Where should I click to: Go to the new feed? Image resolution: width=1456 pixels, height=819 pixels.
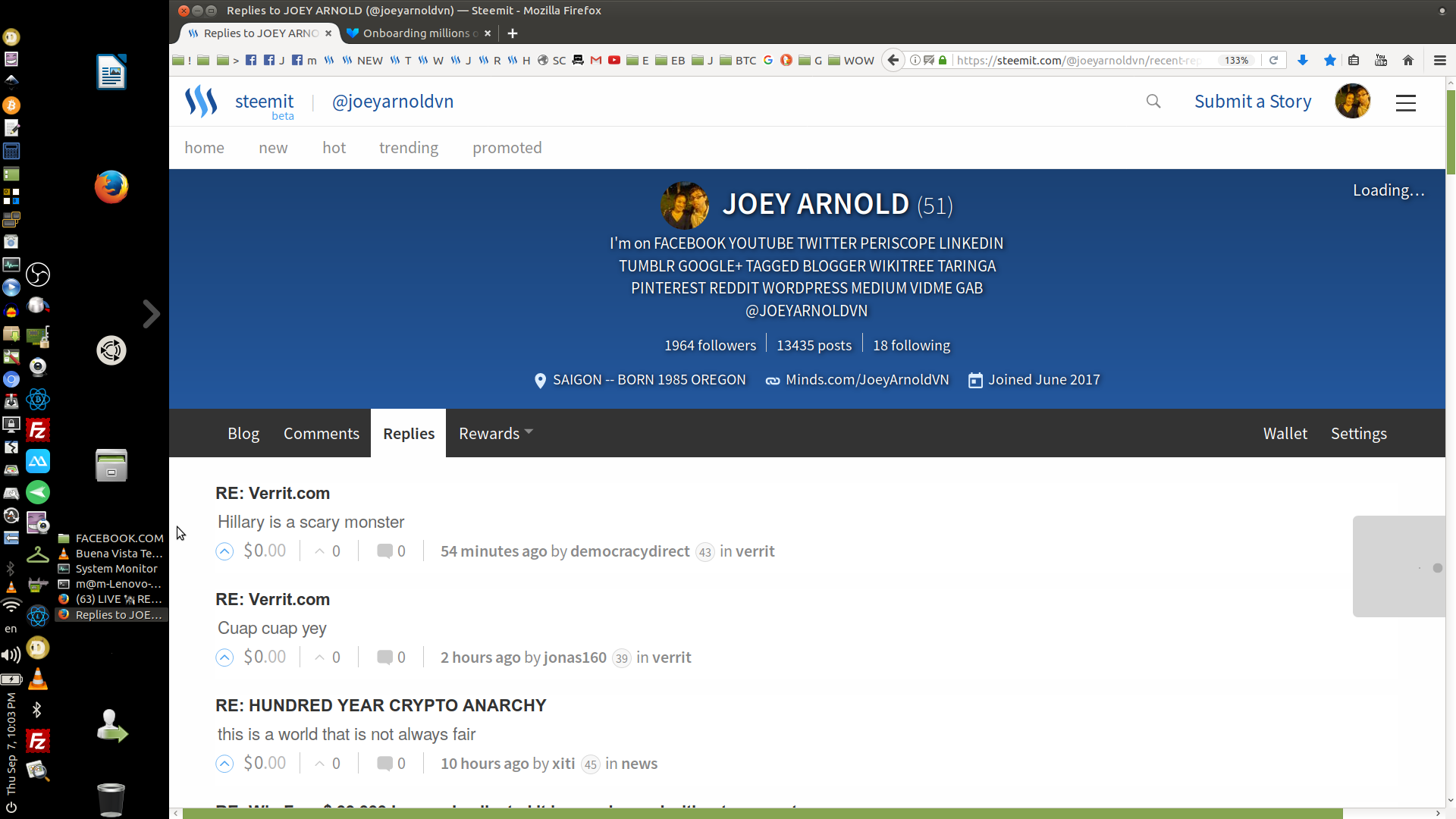[x=273, y=148]
